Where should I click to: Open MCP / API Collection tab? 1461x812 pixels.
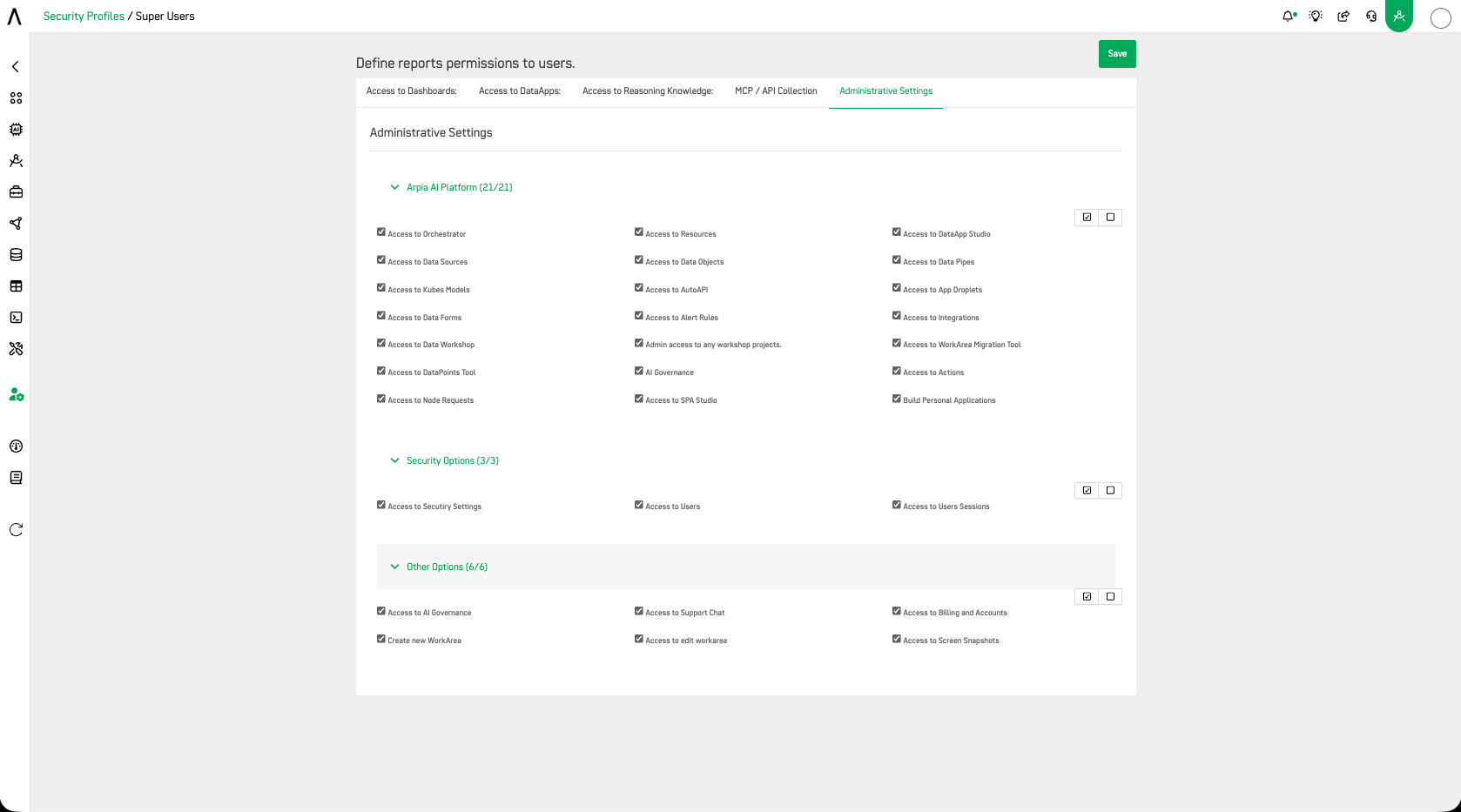pos(776,91)
